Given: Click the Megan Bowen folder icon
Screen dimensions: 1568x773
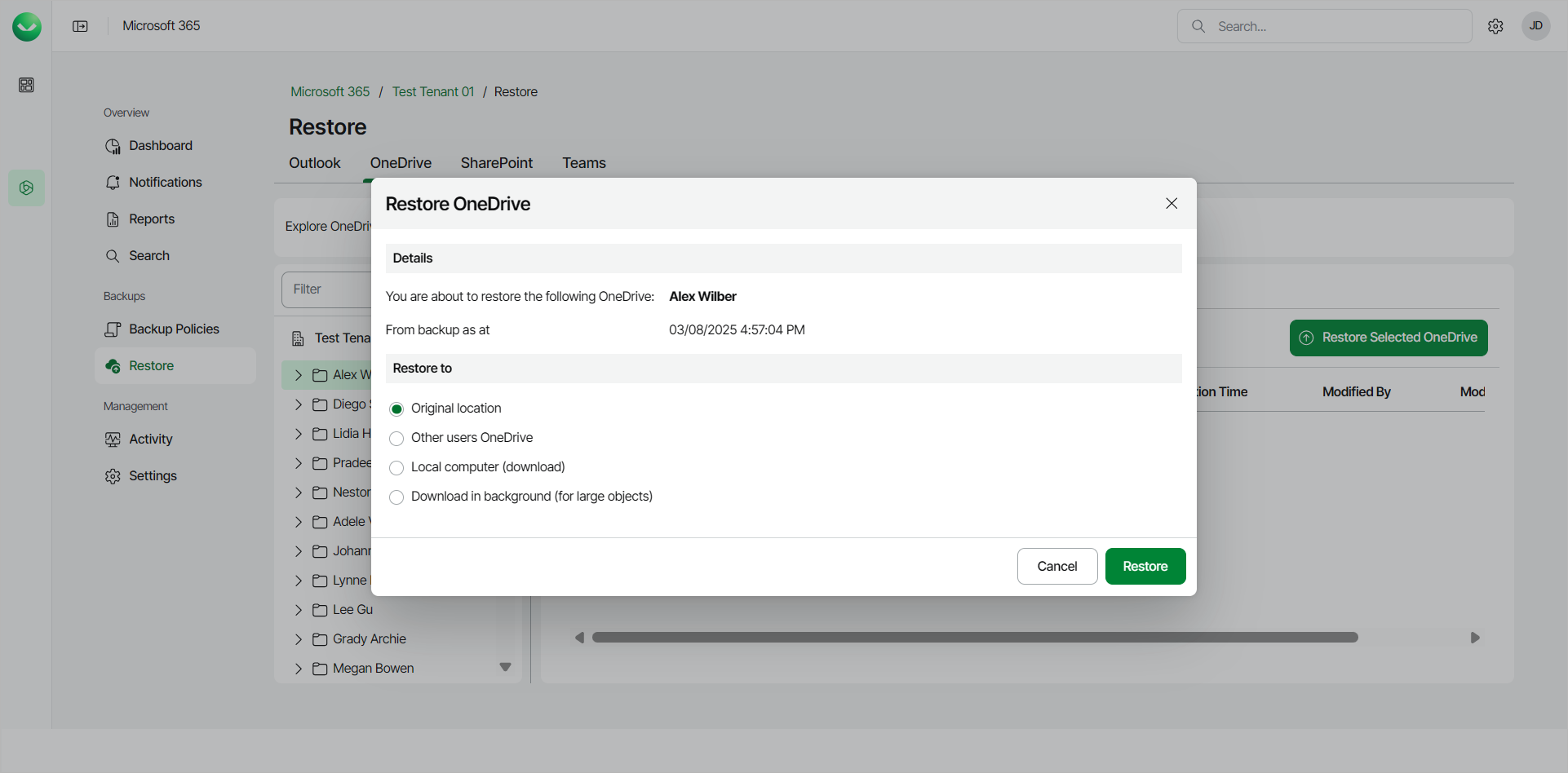Looking at the screenshot, I should 320,669.
